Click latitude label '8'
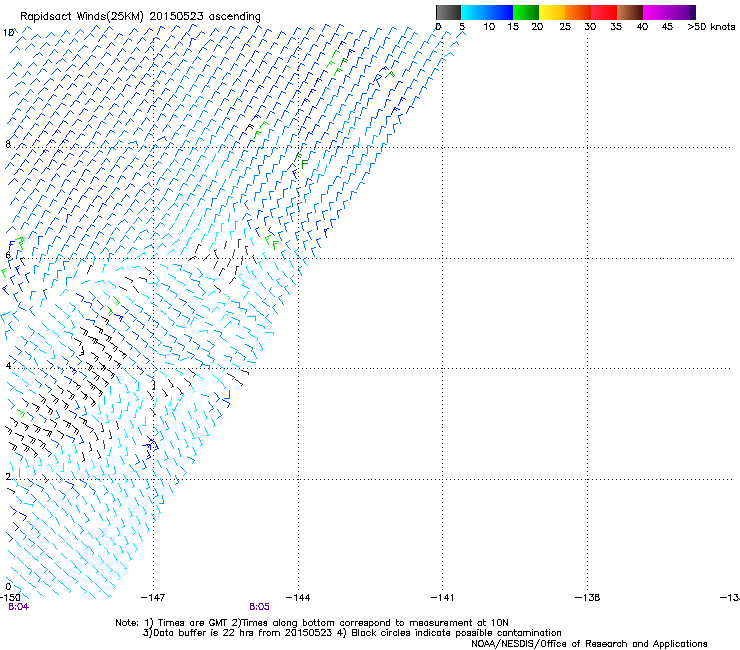The width and height of the screenshot is (740, 650). click(x=8, y=144)
